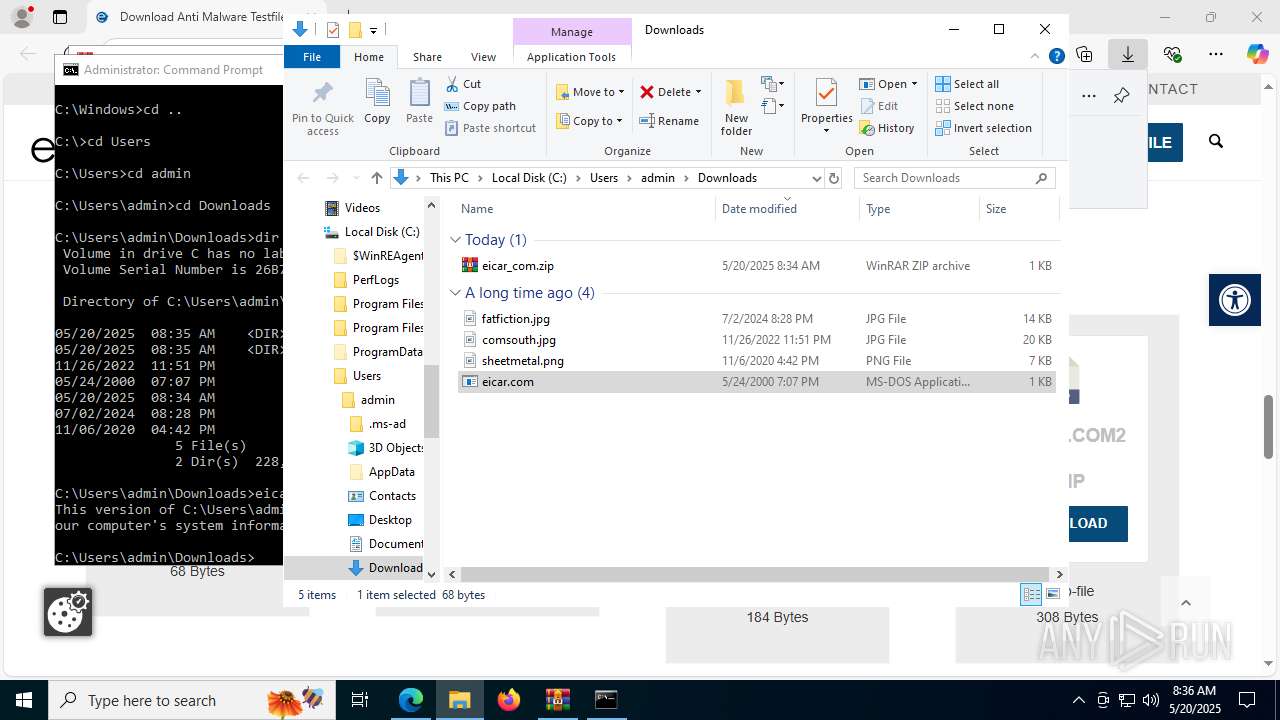Open the Delete dropdown arrow
Image resolution: width=1280 pixels, height=720 pixels.
(698, 92)
